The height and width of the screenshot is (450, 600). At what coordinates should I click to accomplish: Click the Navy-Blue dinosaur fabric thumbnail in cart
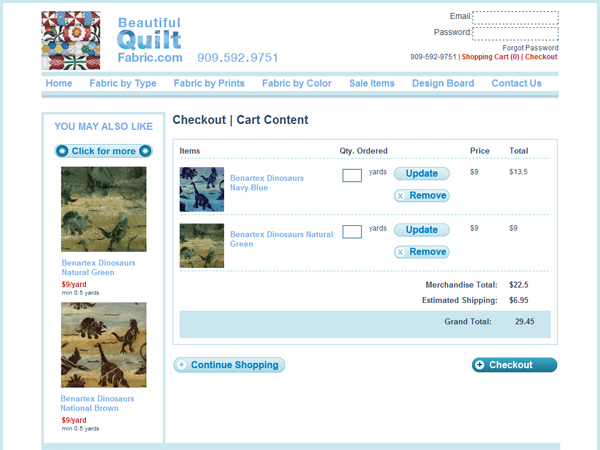202,189
